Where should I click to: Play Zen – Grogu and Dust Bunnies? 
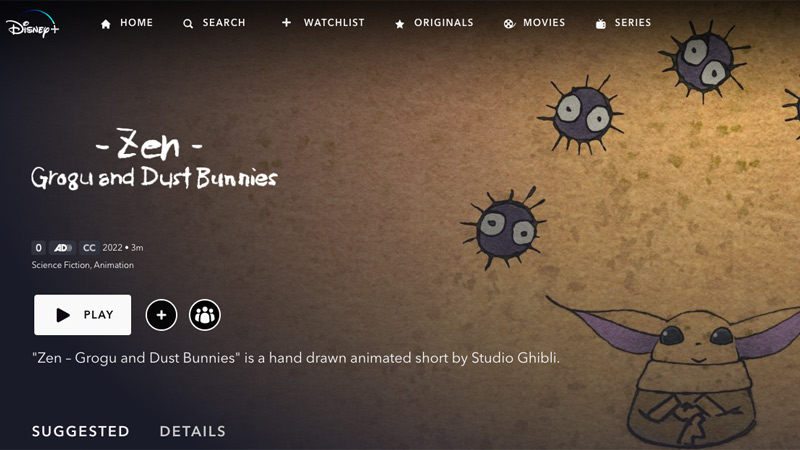tap(83, 315)
